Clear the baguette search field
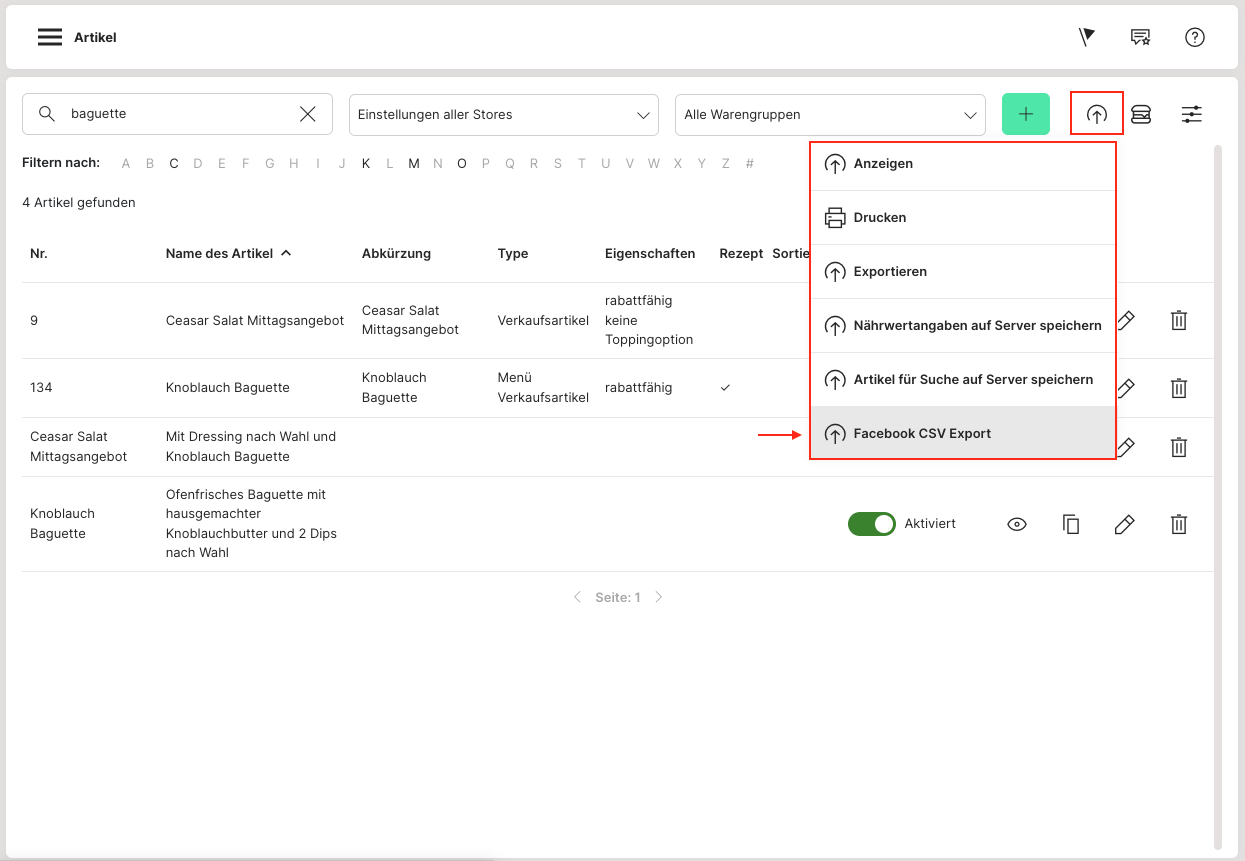Screen dimensions: 1245x861 pos(308,114)
